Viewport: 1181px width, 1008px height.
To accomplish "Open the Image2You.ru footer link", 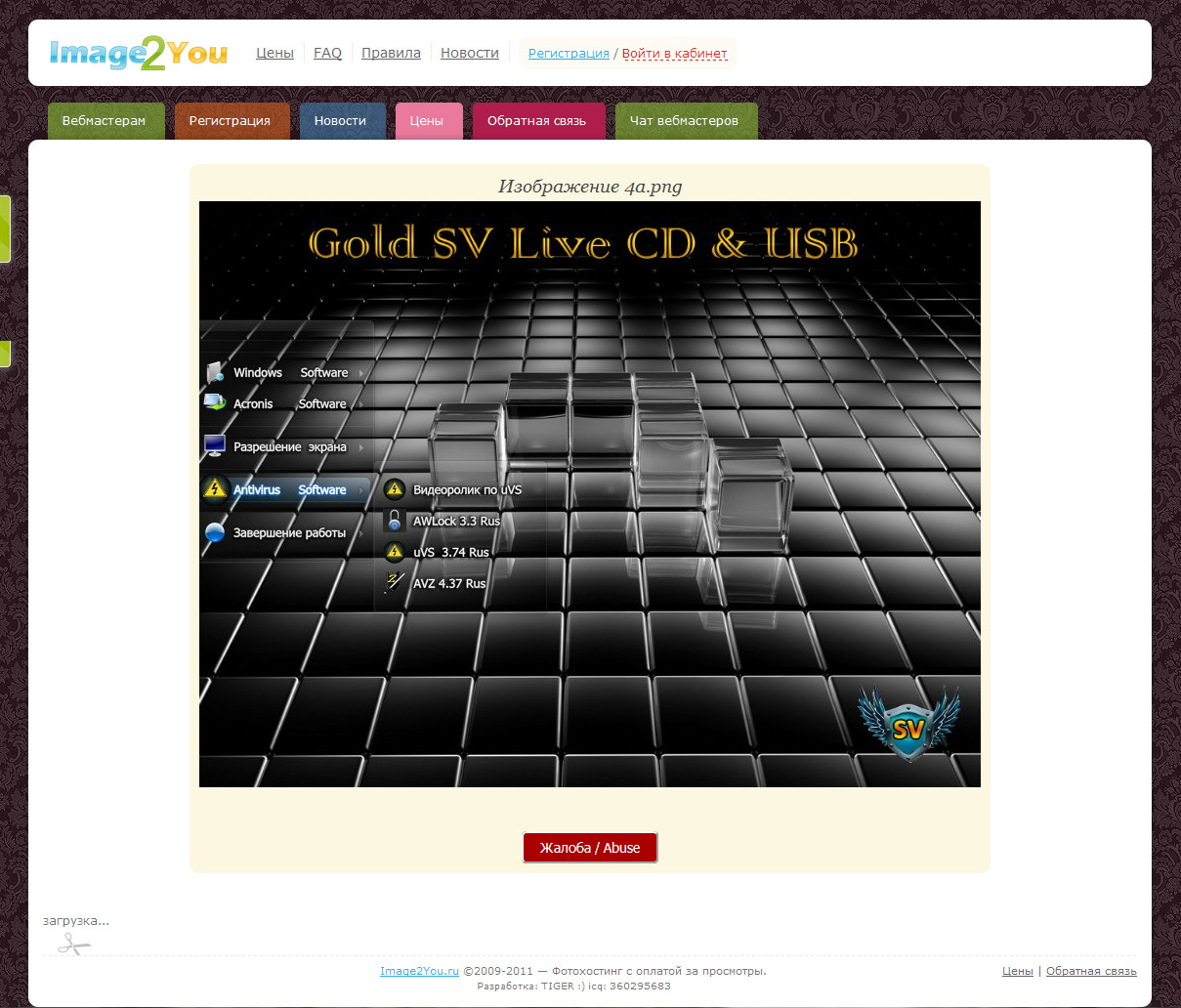I will click(419, 971).
